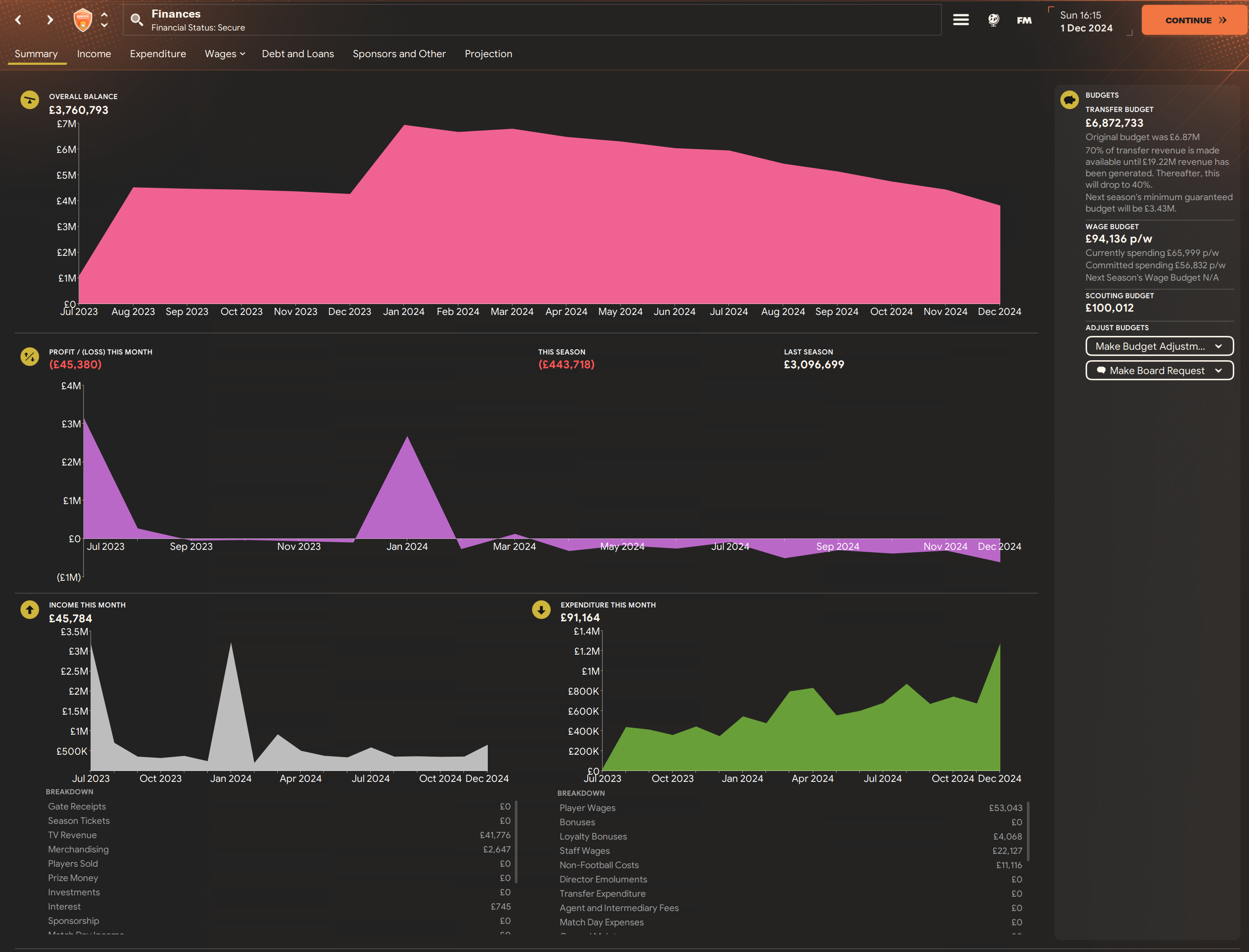
Task: Click the Expenditure This Month arrow icon
Action: 541,610
